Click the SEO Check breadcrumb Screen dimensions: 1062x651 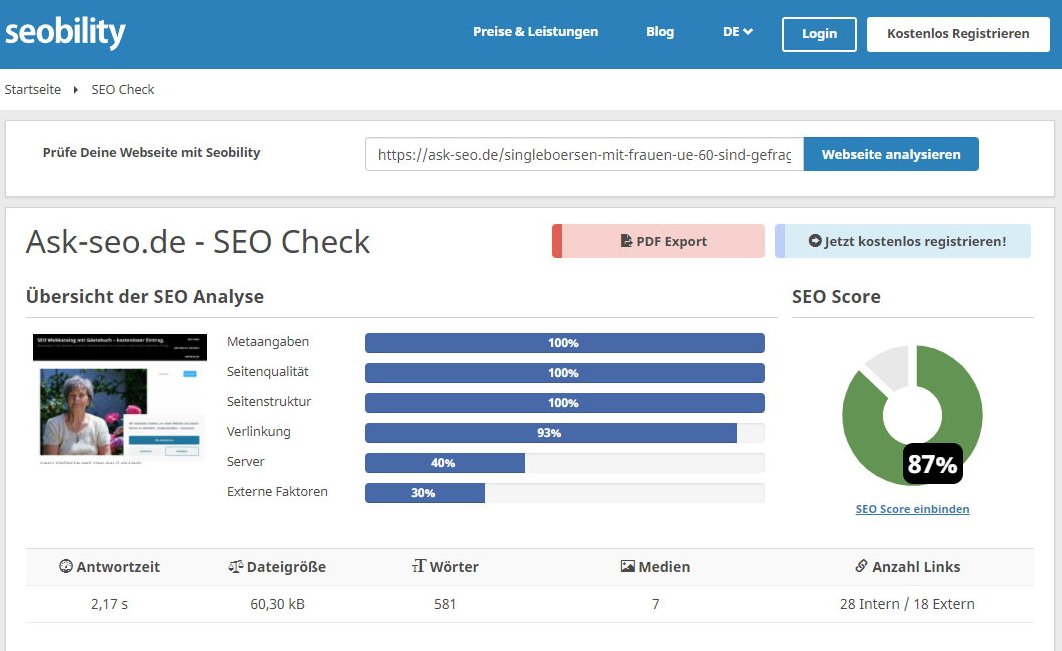(123, 89)
